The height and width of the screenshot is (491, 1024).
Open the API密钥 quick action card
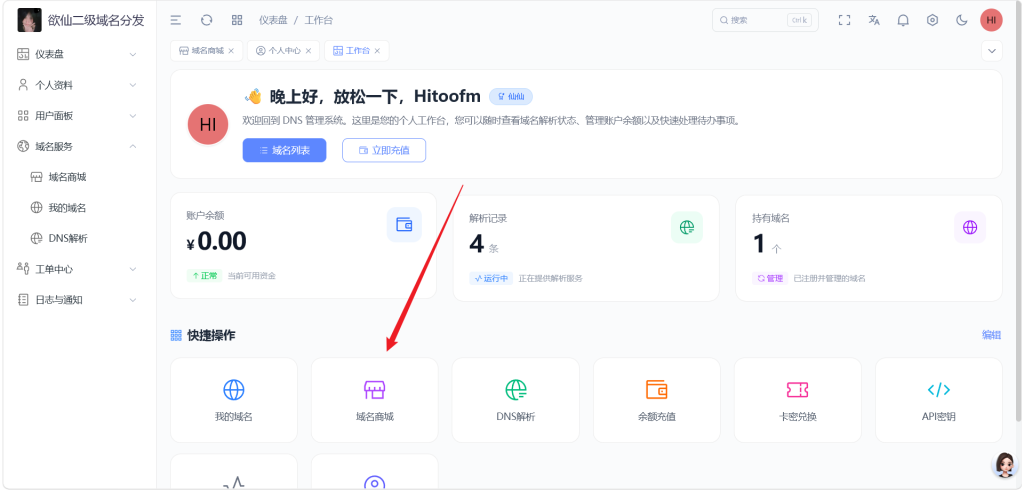point(938,400)
